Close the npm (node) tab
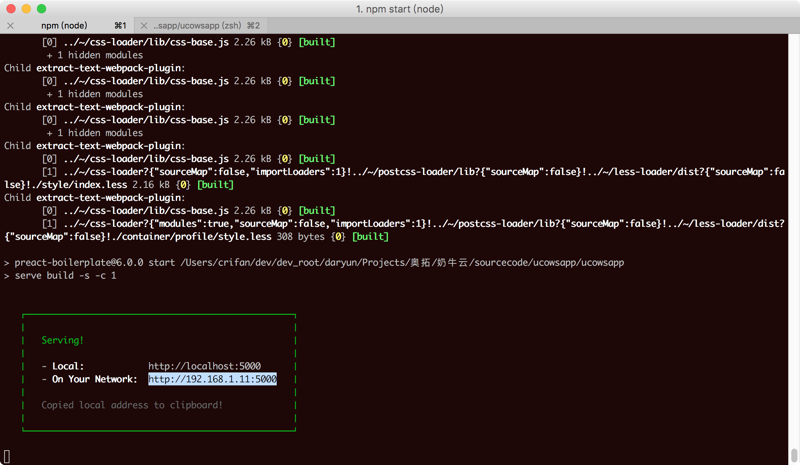The width and height of the screenshot is (800, 465). [x=10, y=25]
